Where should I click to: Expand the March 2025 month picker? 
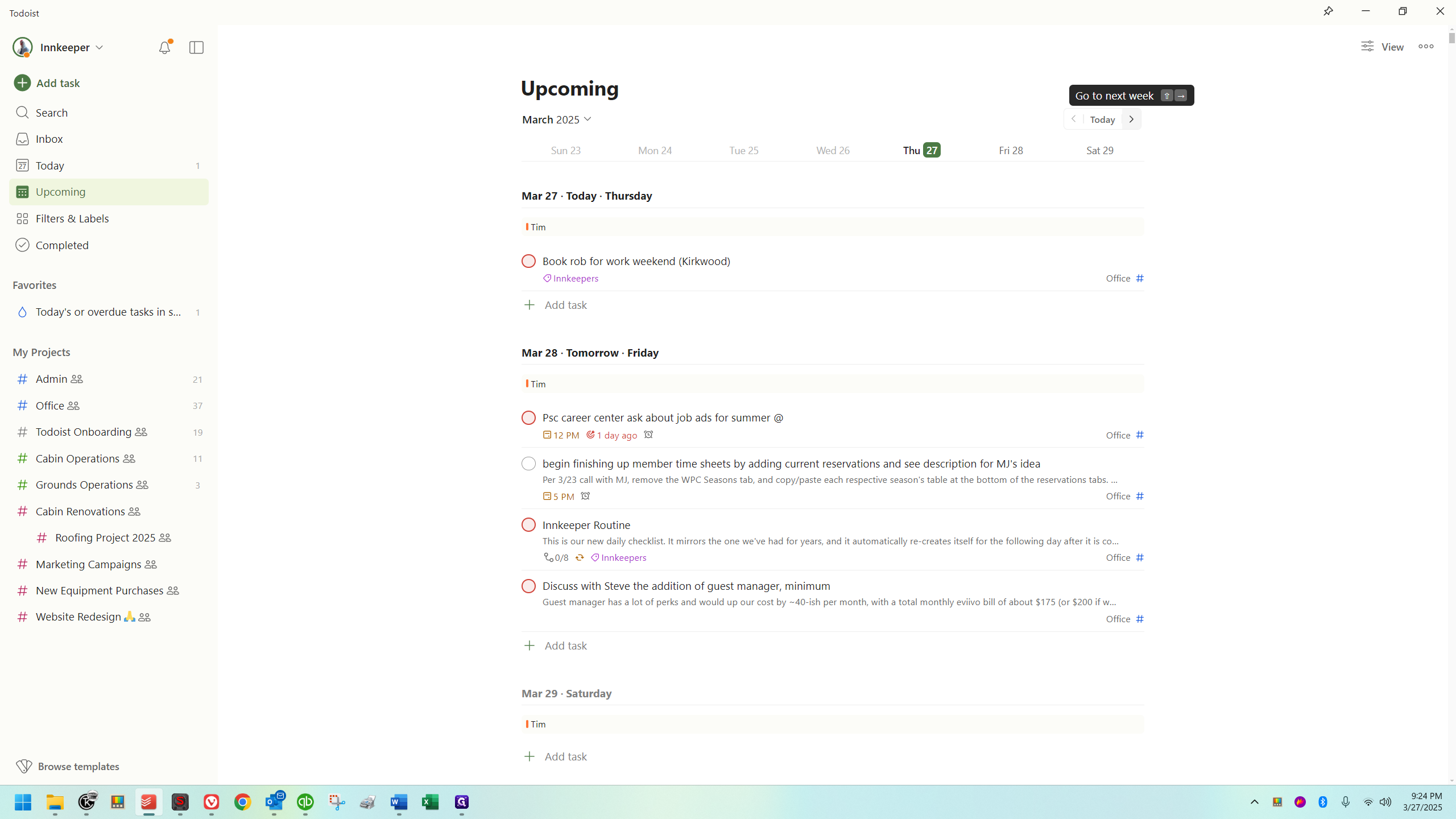coord(557,119)
